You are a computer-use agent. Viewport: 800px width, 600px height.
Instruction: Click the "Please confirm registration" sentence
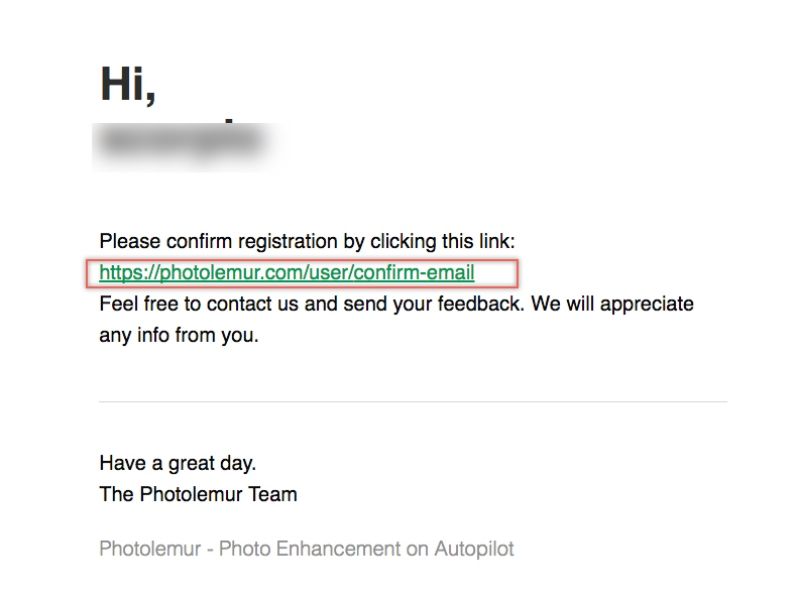(x=306, y=241)
